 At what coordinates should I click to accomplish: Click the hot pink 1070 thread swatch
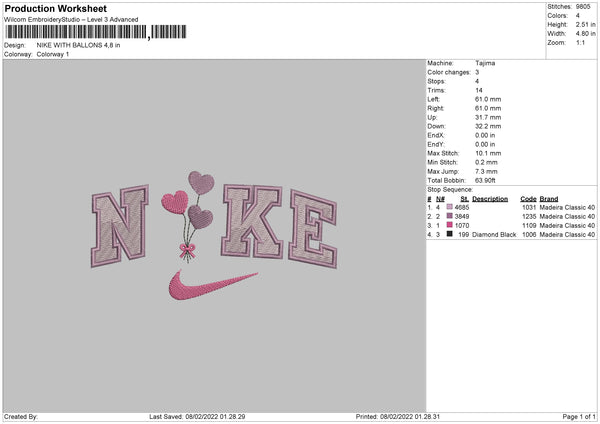(450, 225)
